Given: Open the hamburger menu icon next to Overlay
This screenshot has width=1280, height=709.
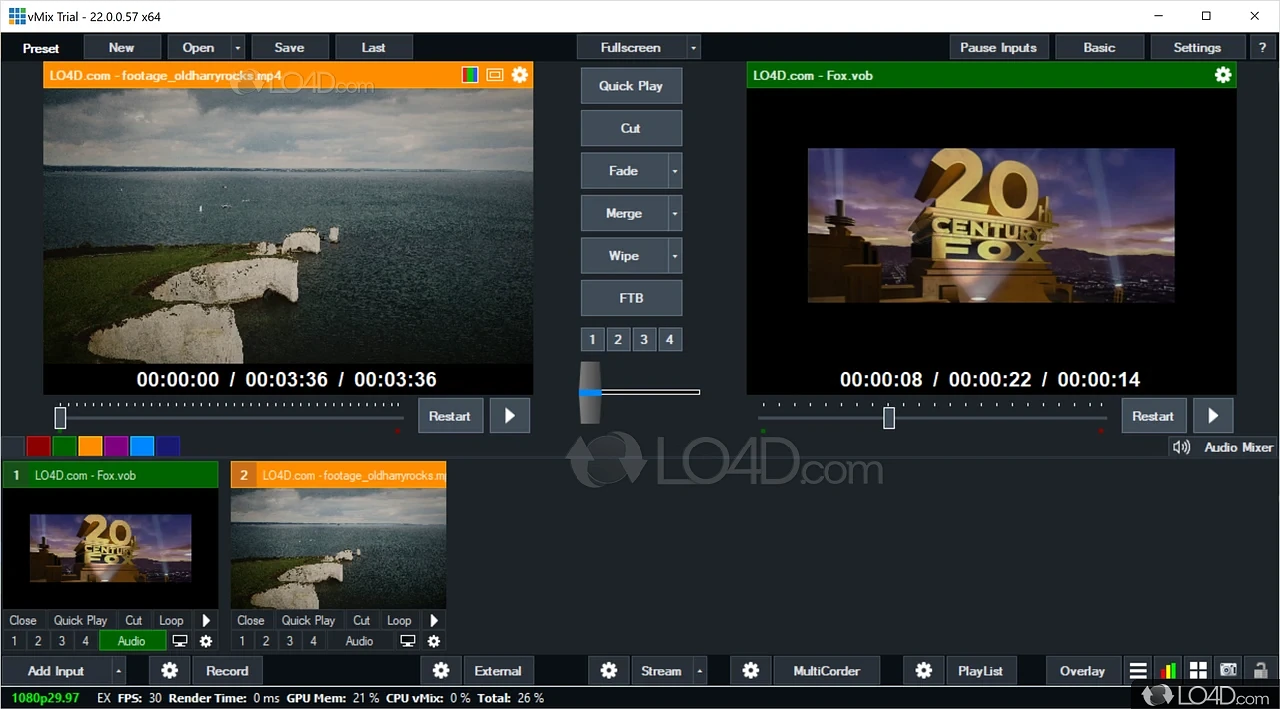Looking at the screenshot, I should (1138, 670).
